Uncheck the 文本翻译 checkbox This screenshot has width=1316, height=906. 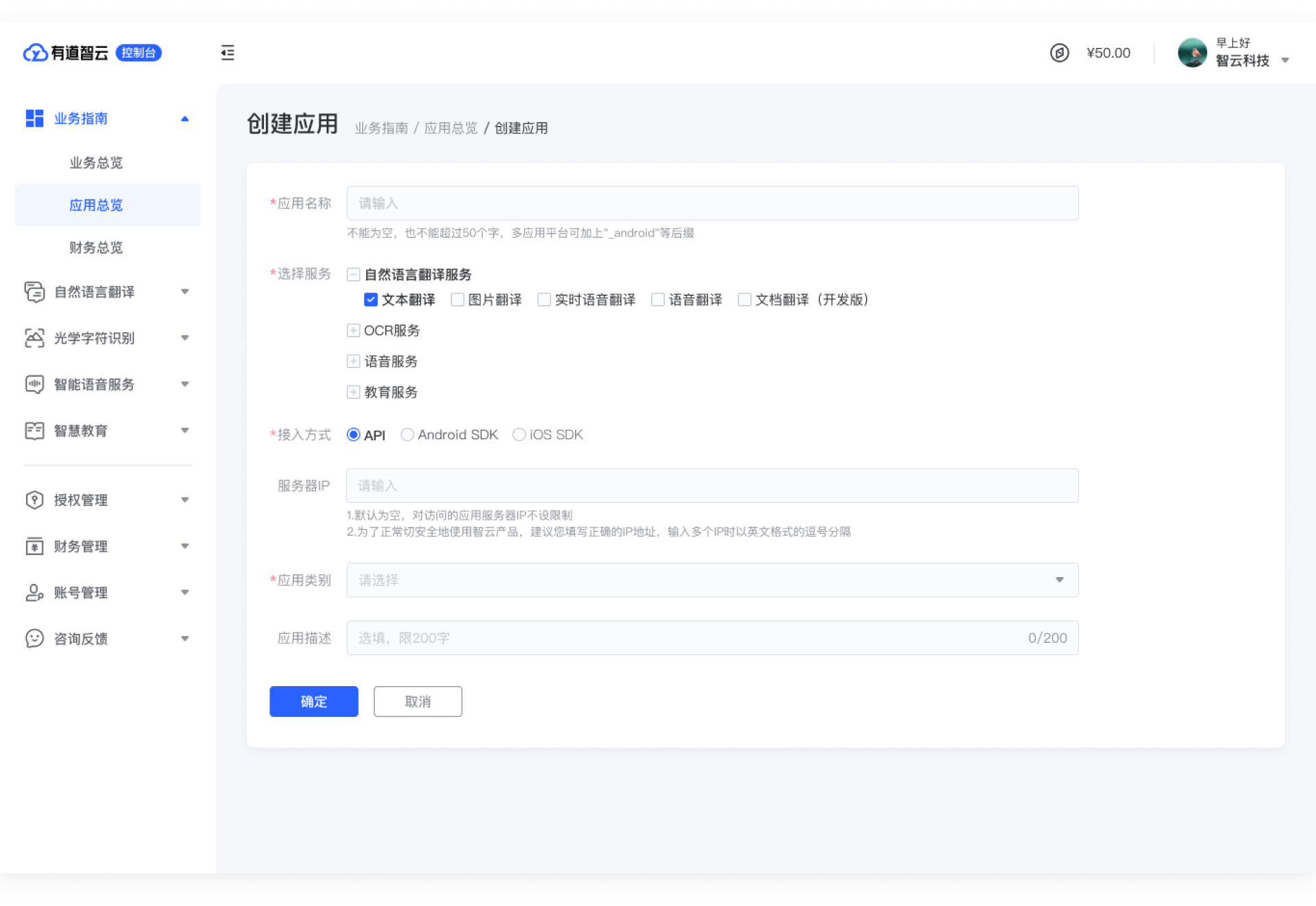click(x=371, y=299)
